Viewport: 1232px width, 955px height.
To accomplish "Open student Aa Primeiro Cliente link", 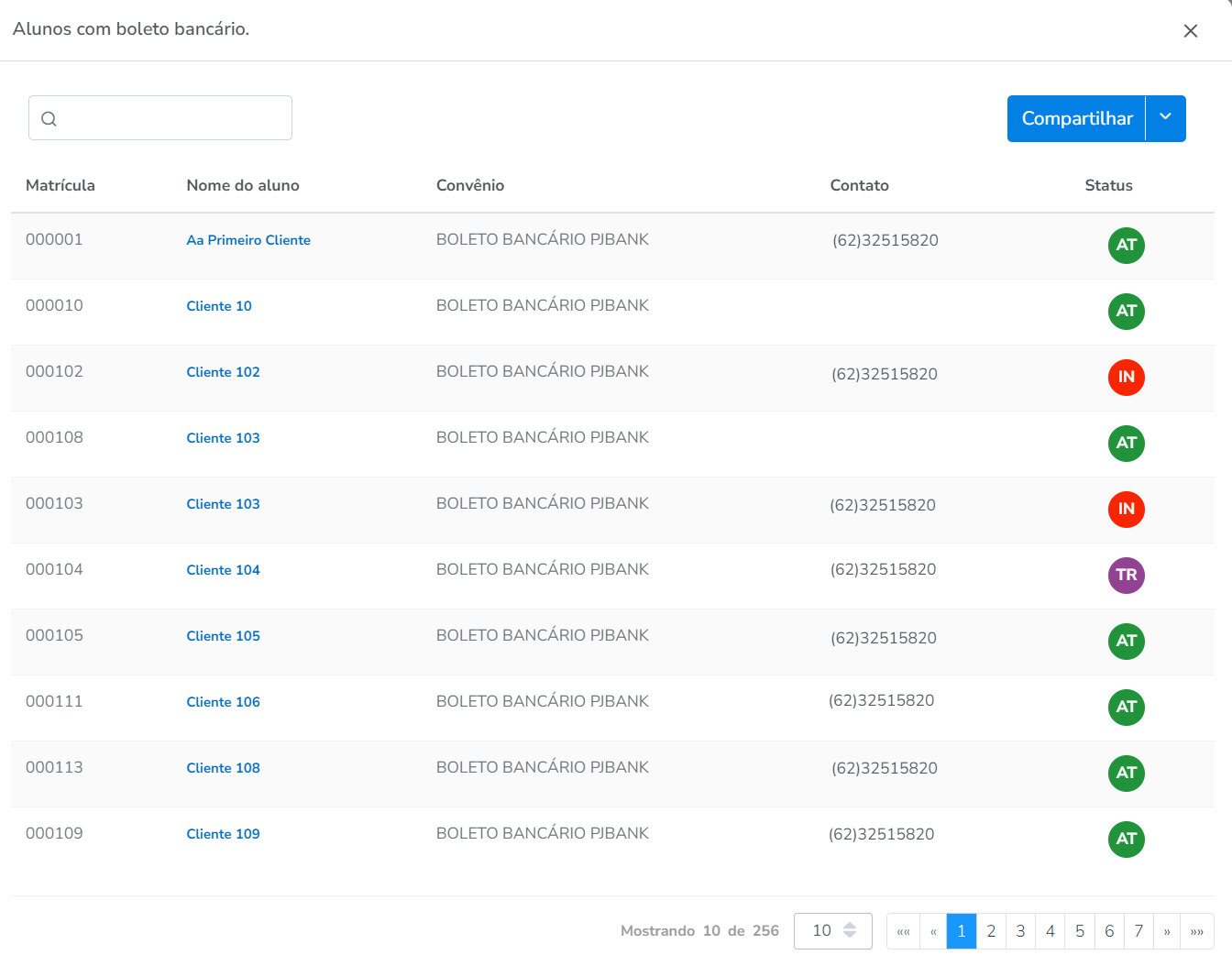I will pos(248,240).
